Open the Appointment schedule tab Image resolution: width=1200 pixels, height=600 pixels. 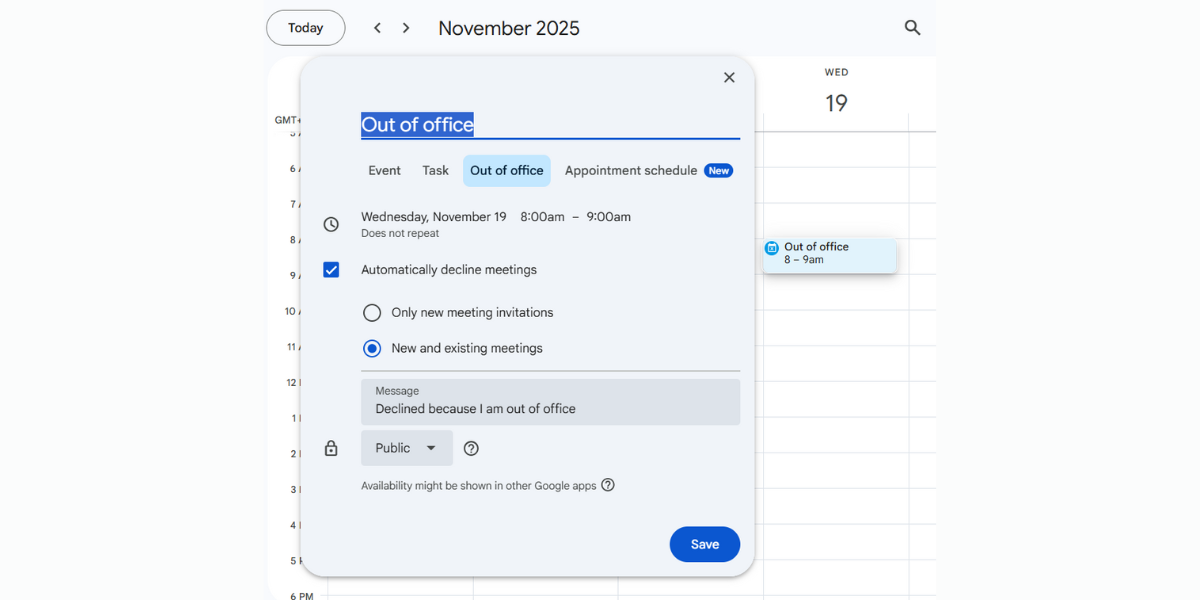630,170
